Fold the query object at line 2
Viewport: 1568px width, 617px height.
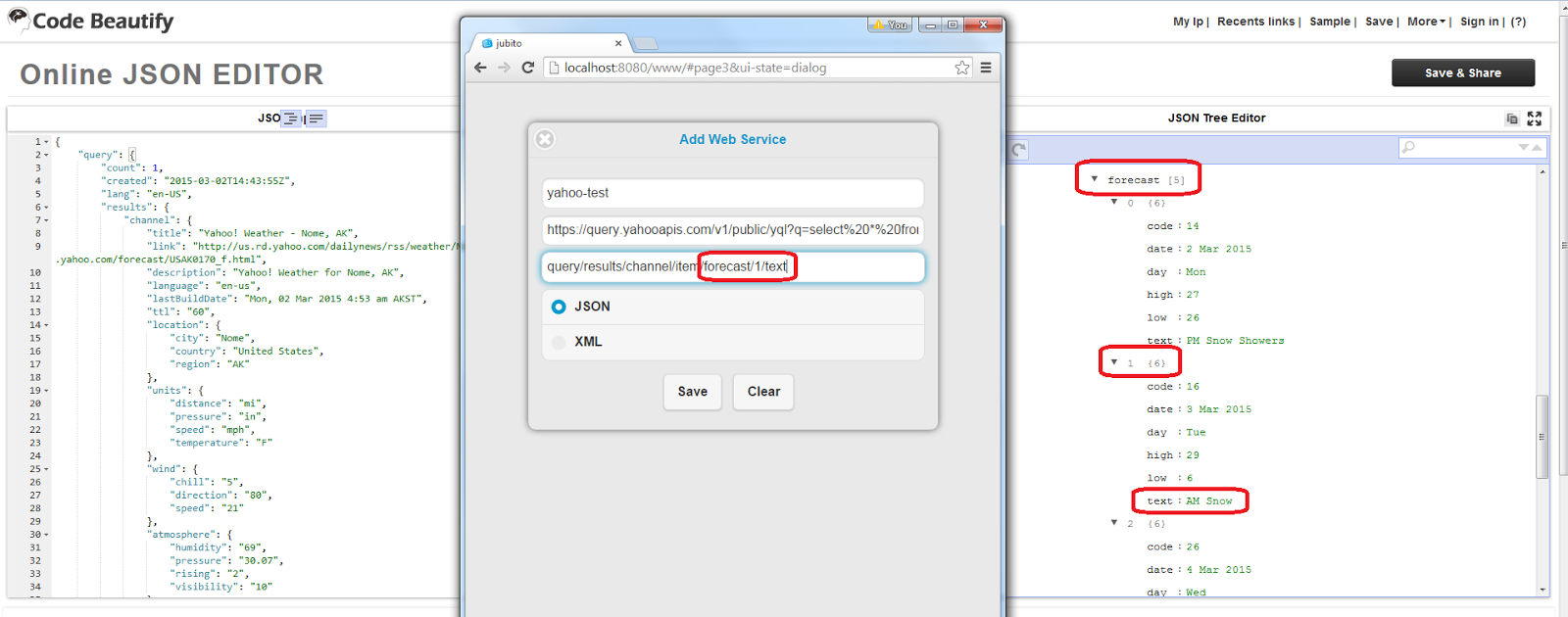pos(46,155)
